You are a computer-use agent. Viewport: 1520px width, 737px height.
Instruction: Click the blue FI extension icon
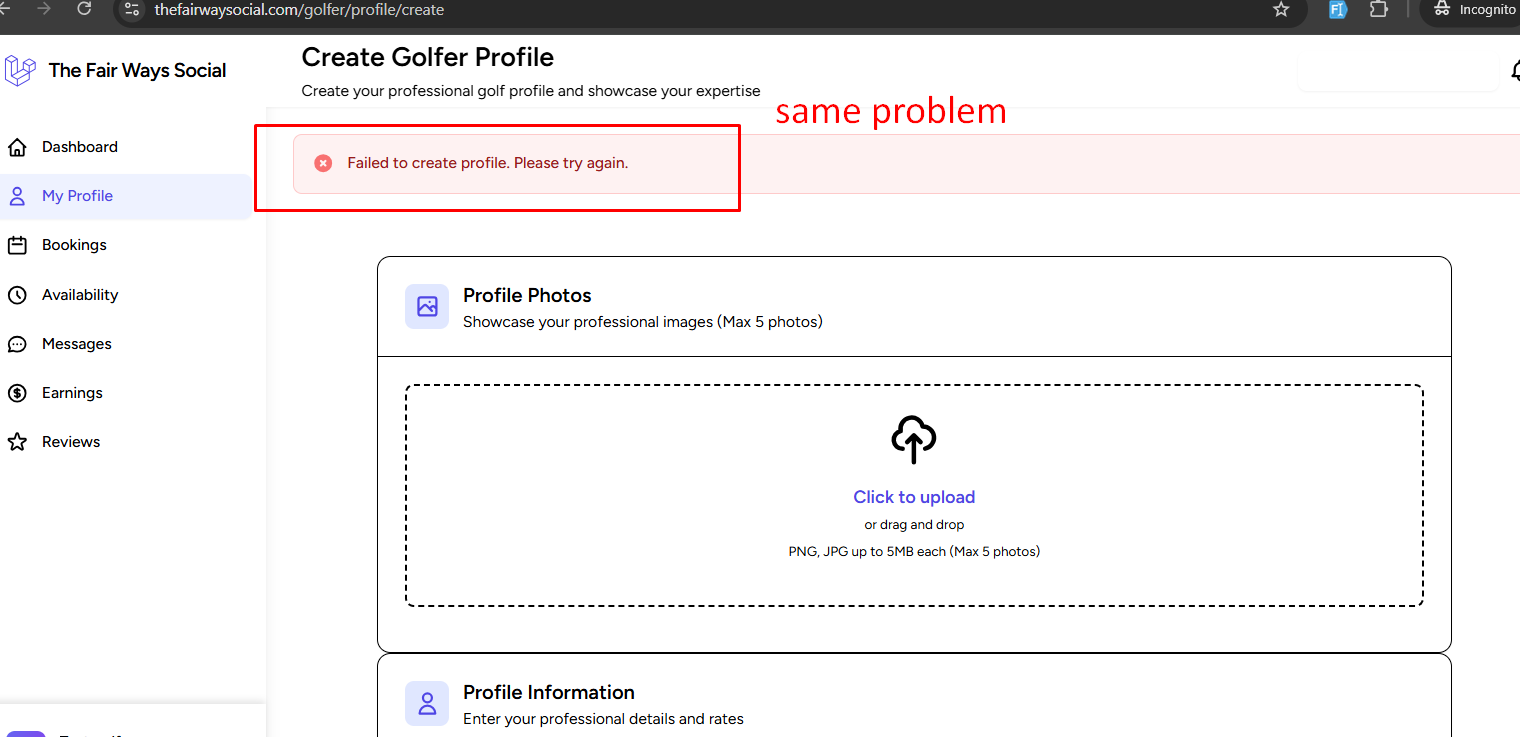[1338, 9]
